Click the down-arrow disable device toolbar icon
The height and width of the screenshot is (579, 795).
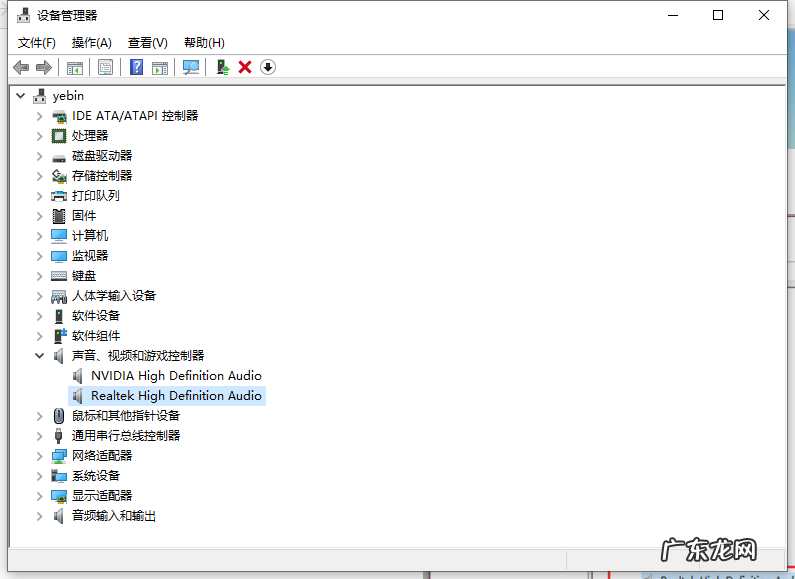click(268, 67)
